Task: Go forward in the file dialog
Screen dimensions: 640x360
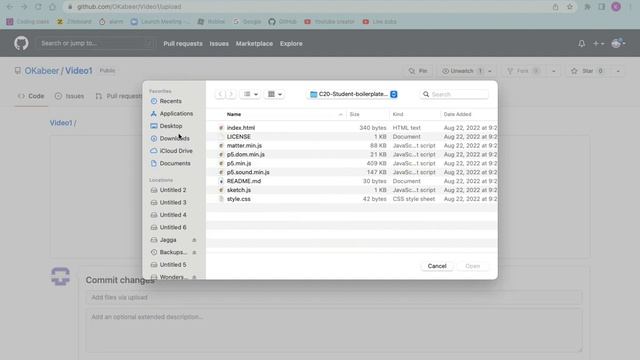Action: coord(231,94)
